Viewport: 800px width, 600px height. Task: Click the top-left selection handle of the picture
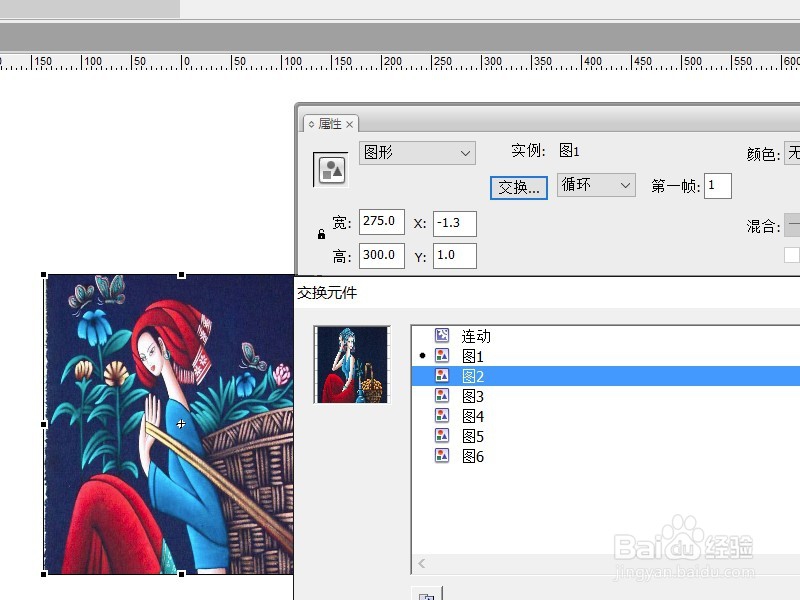pyautogui.click(x=44, y=275)
